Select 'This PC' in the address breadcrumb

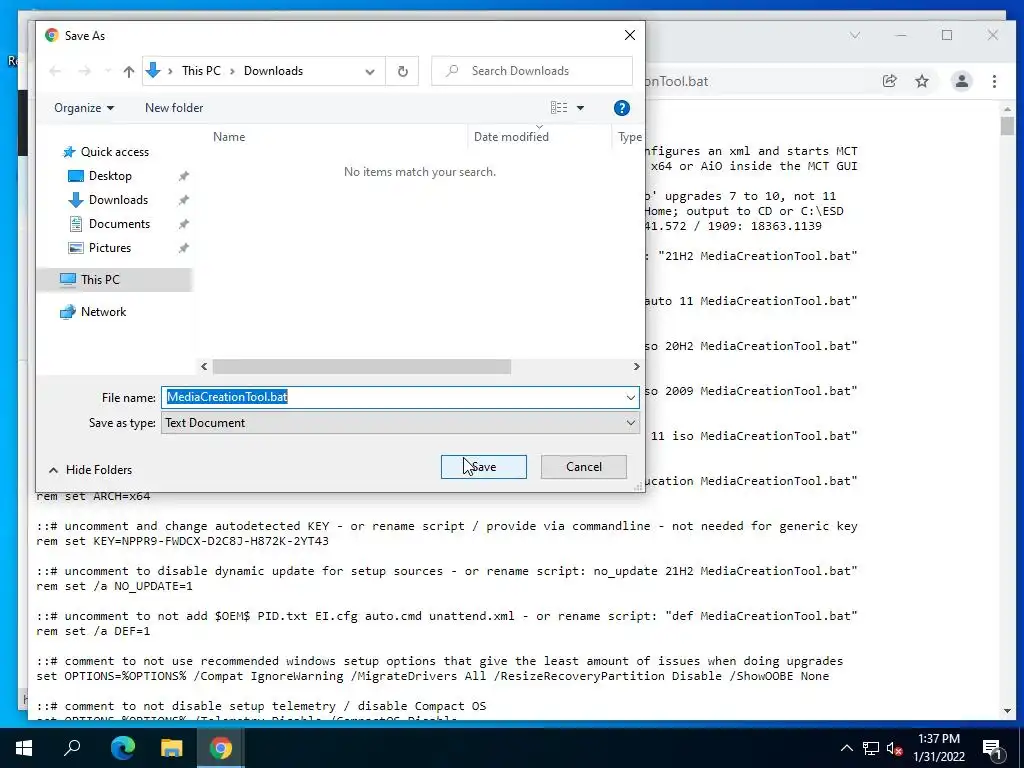(x=201, y=71)
